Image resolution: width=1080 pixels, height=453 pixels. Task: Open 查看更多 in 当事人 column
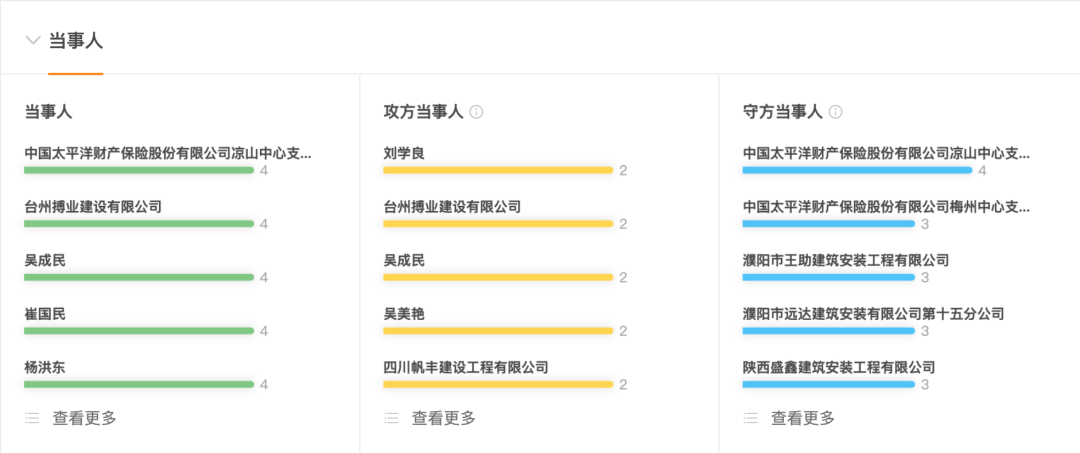tap(85, 418)
